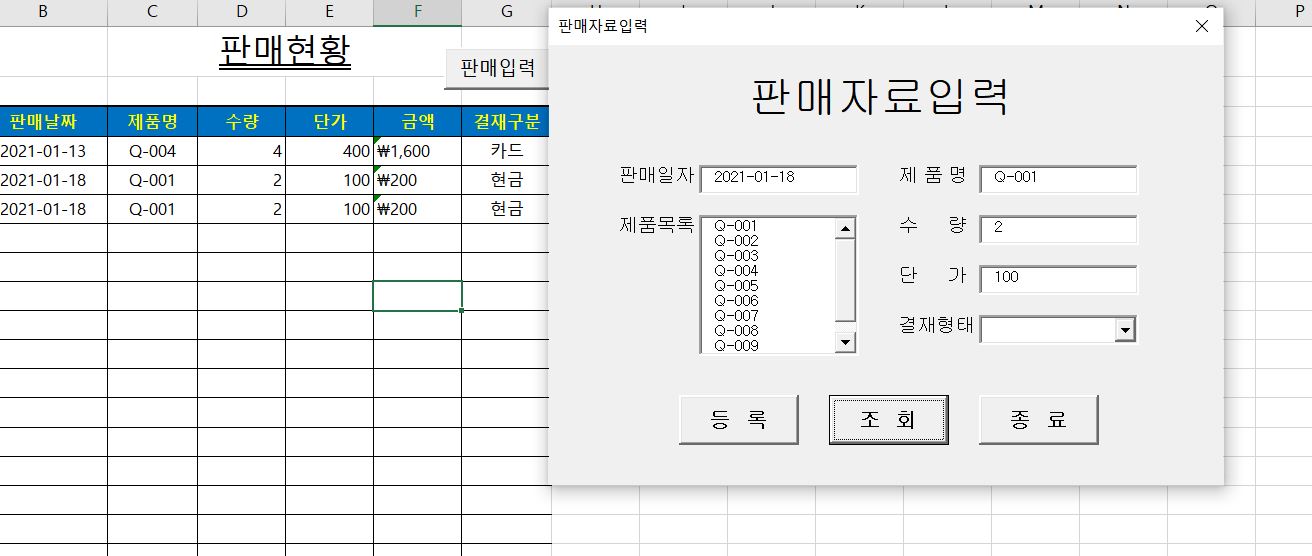
Task: Click the 단가 input field
Action: click(1058, 278)
